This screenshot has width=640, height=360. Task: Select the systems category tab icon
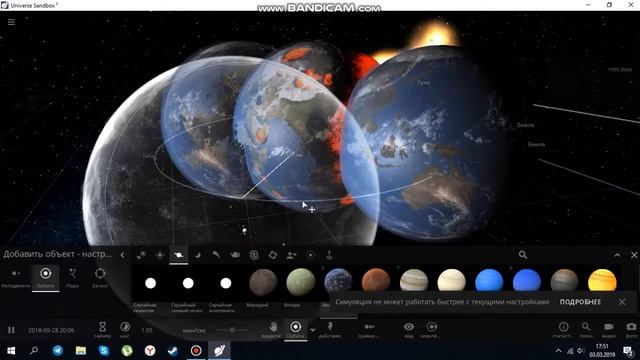click(141, 255)
